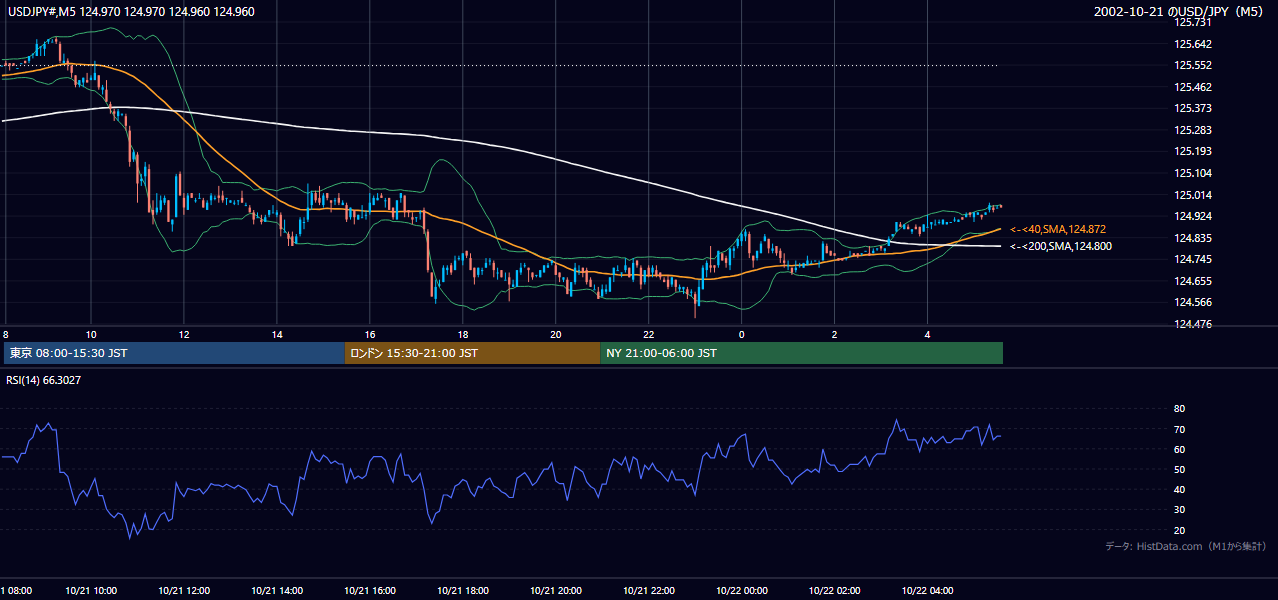
Task: Click the bottom timestamp 10/21 14:00
Action: 277,590
